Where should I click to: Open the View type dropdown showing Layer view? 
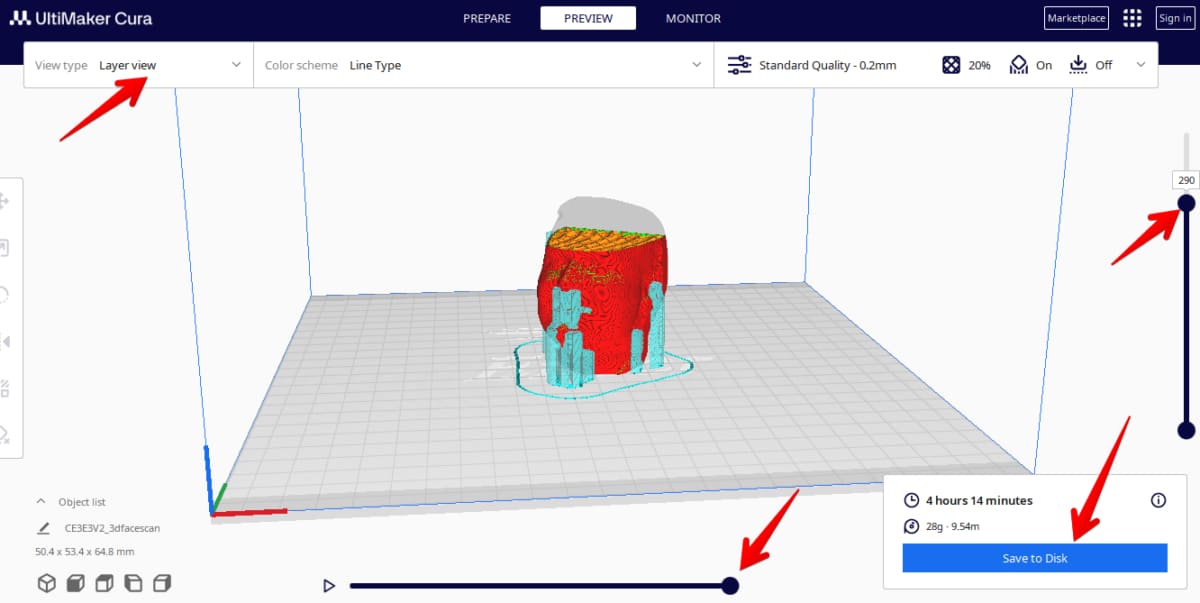138,65
